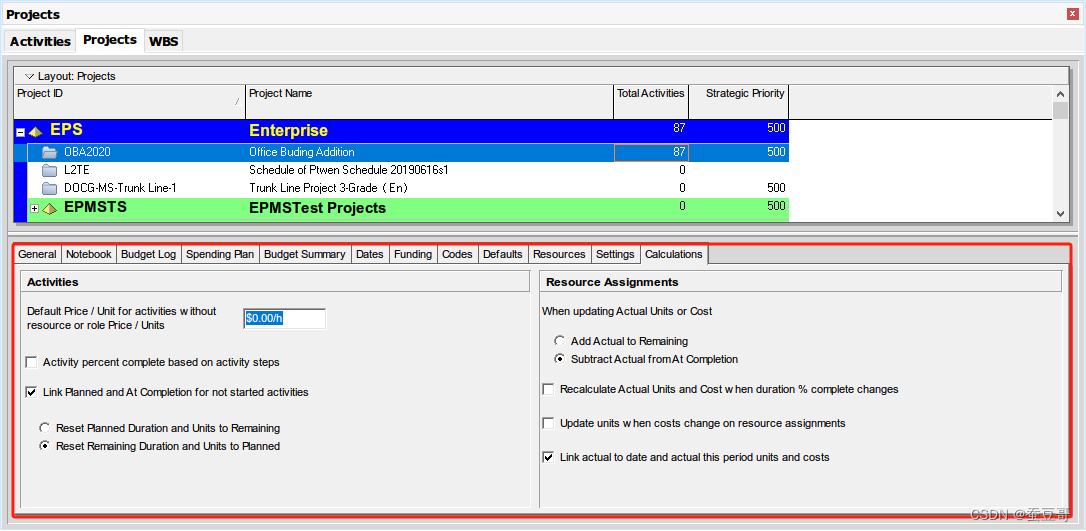Select the Trunk Line Project 3-Grade row

tap(329, 188)
